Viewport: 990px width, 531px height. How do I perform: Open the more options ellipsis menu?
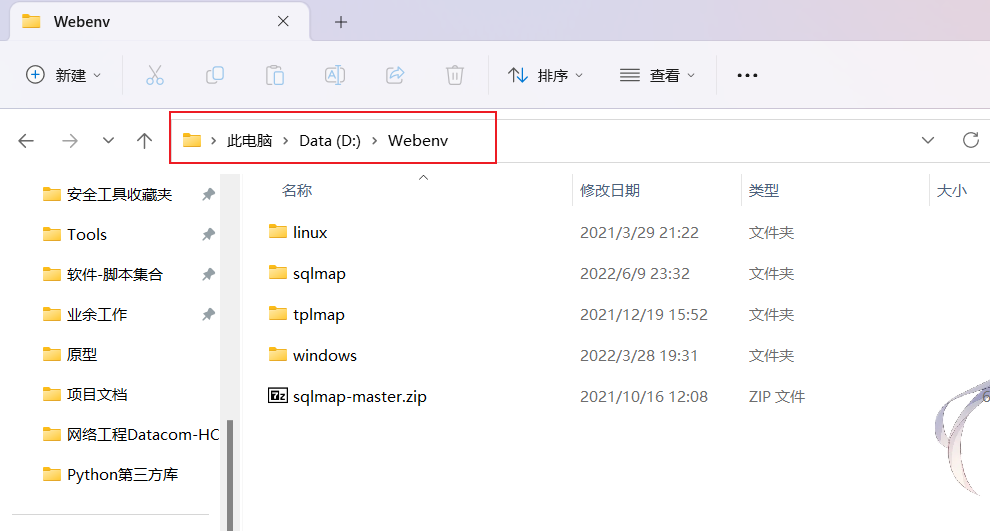(747, 75)
